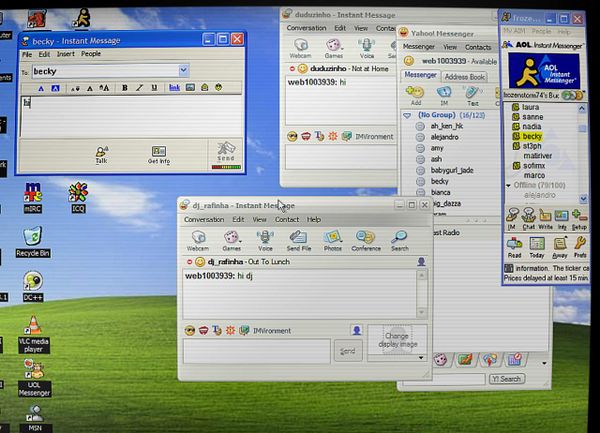The width and height of the screenshot is (600, 433).
Task: Toggle underline in becky message toolbar
Action: click(x=154, y=88)
